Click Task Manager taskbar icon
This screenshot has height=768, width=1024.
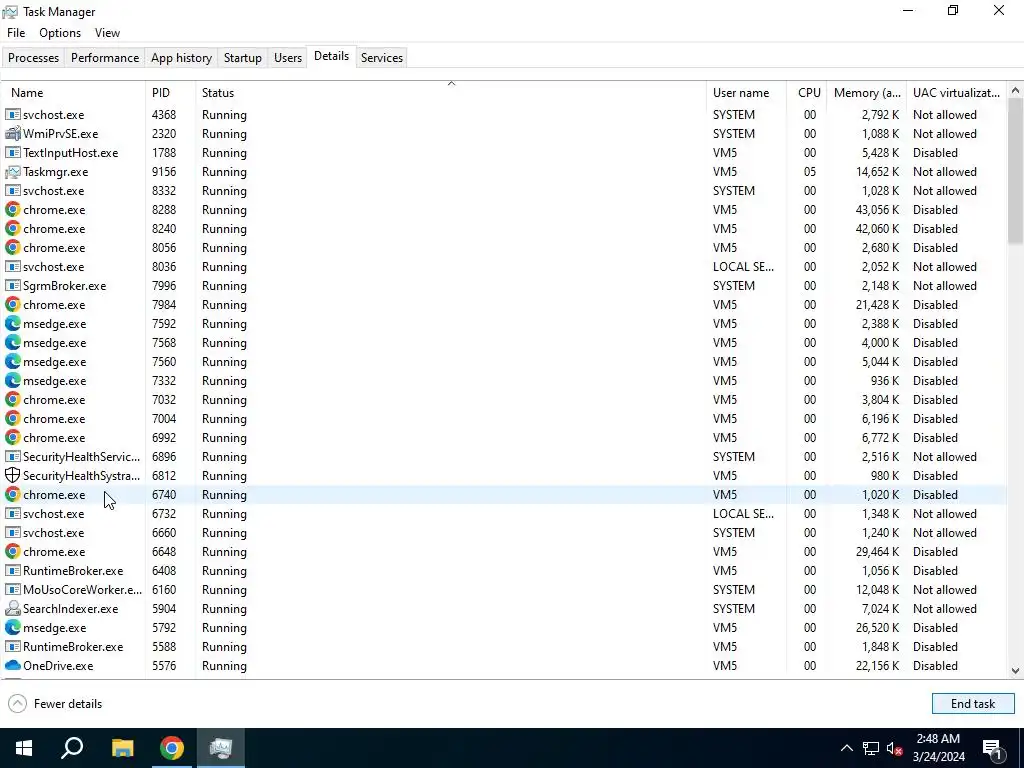221,748
